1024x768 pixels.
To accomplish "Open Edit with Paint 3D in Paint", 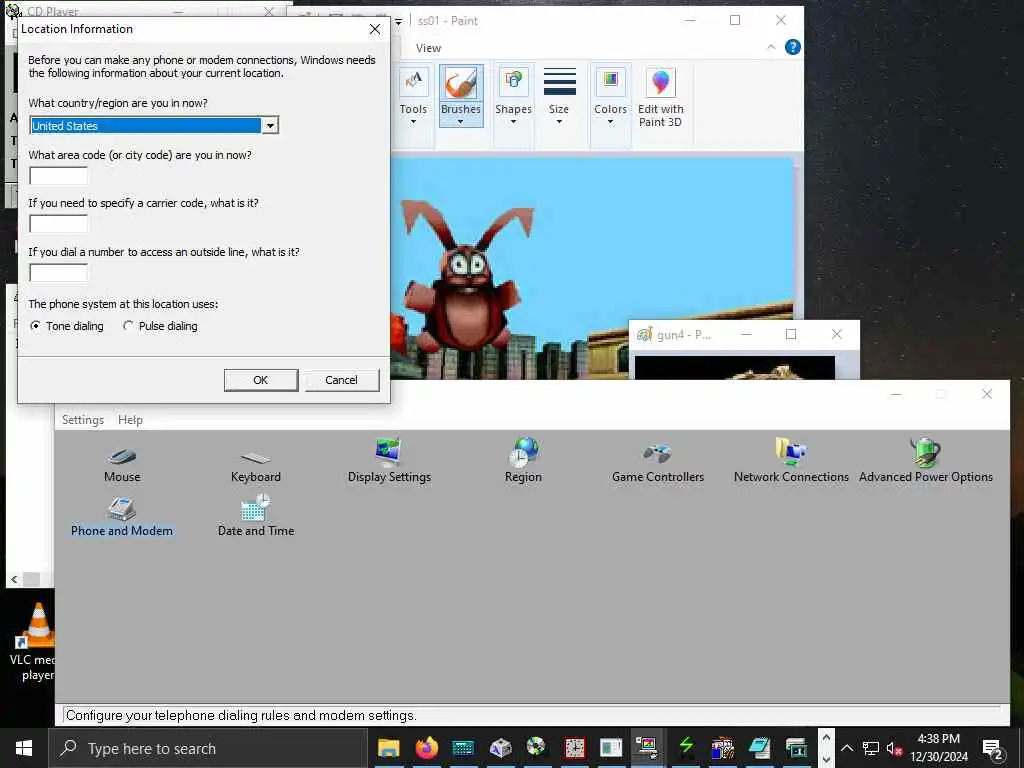I will (x=660, y=98).
